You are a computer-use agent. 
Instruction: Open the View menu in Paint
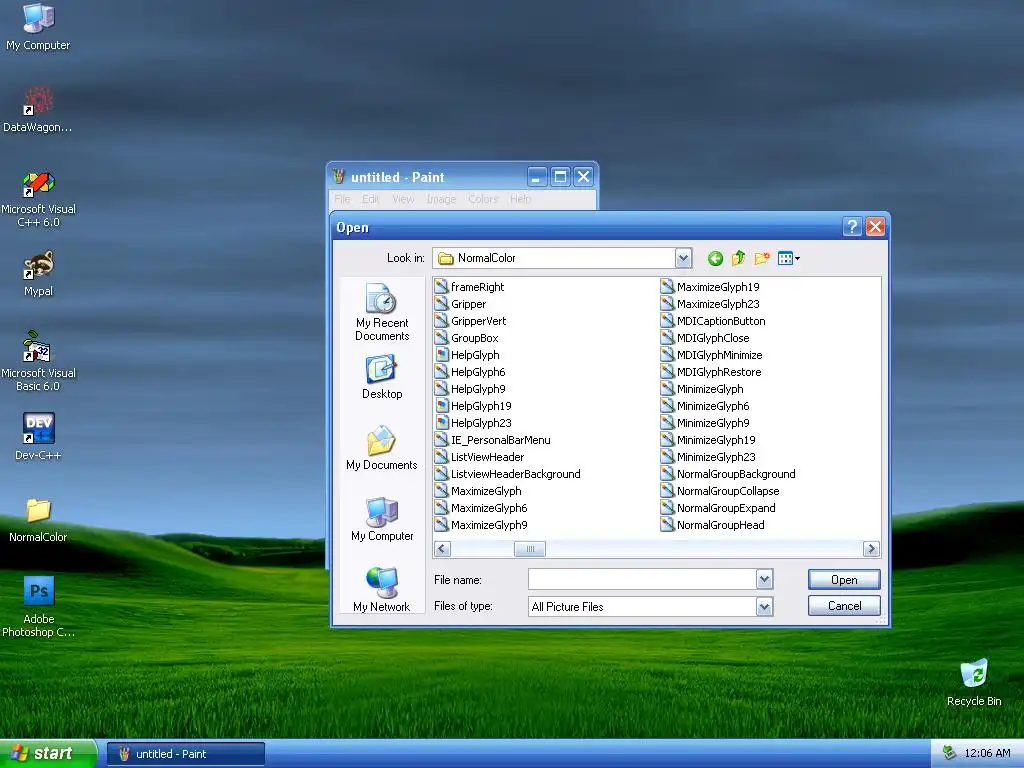click(403, 199)
